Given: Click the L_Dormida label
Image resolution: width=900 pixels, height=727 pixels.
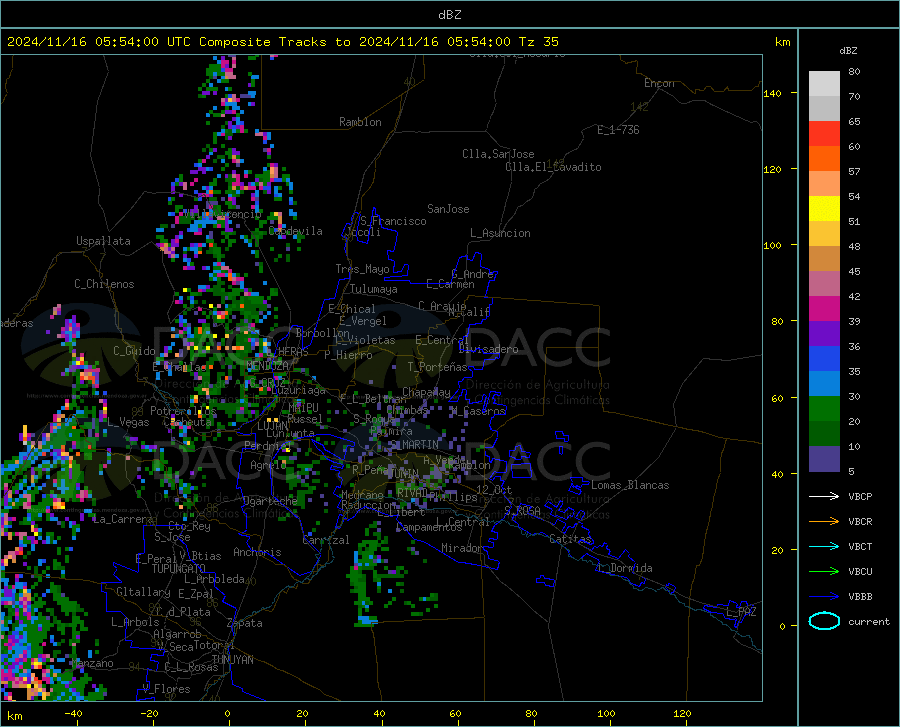Looking at the screenshot, I should (x=624, y=568).
